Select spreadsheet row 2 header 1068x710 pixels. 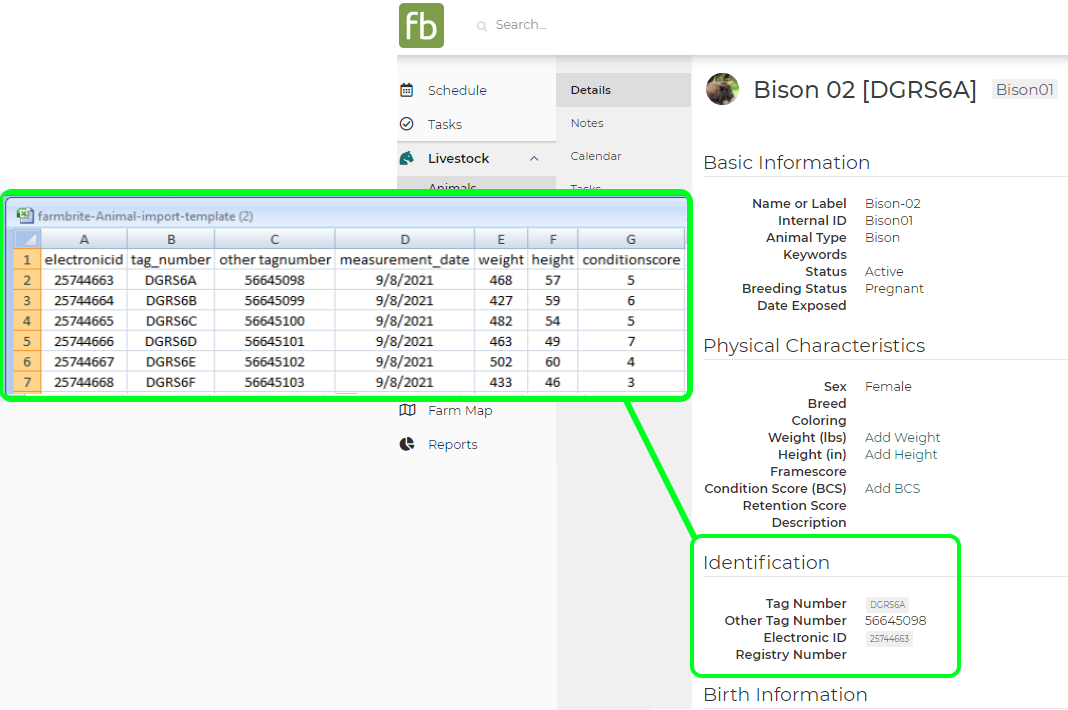coord(27,280)
